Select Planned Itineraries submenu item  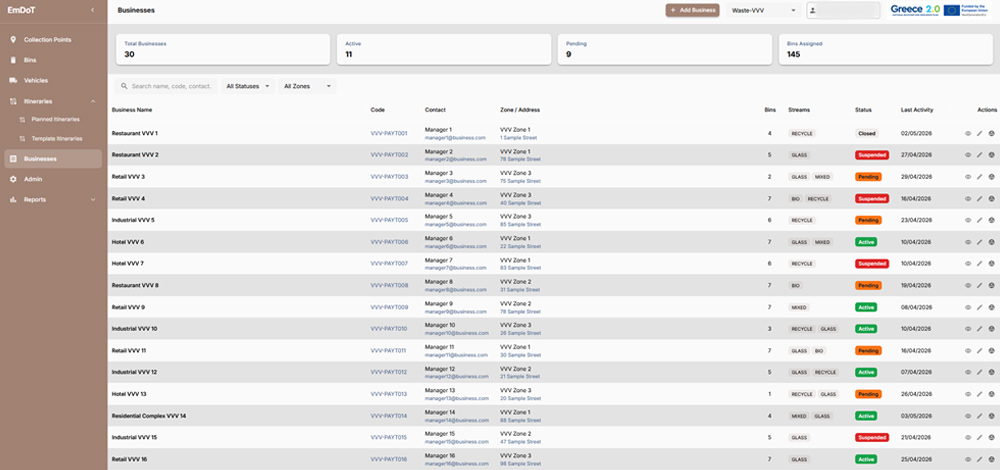click(x=55, y=119)
